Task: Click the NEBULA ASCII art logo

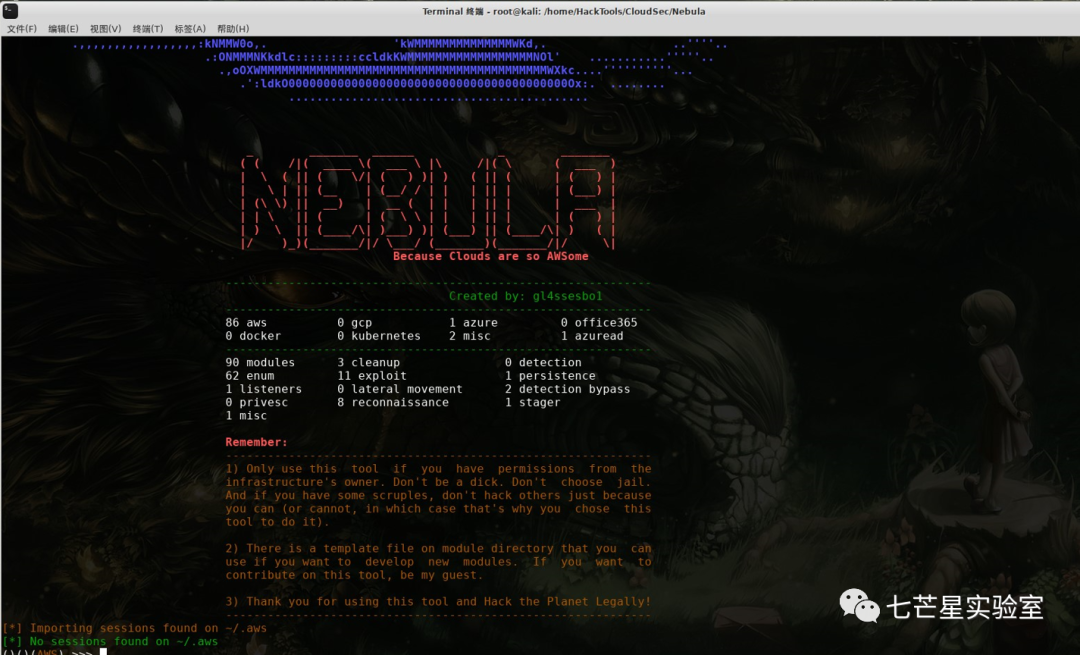Action: [x=428, y=202]
